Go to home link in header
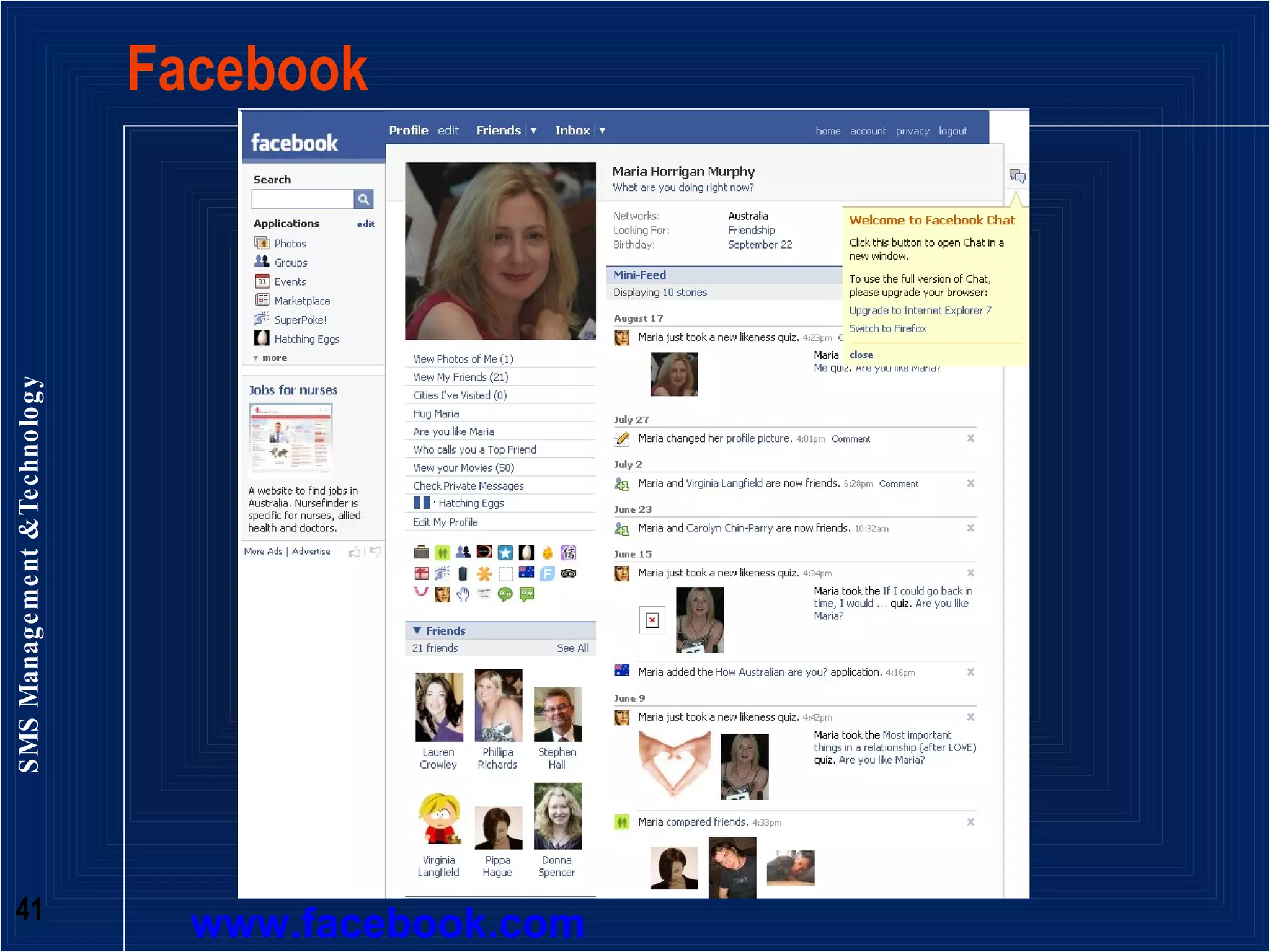Viewport: 1270px width, 952px height. point(828,131)
